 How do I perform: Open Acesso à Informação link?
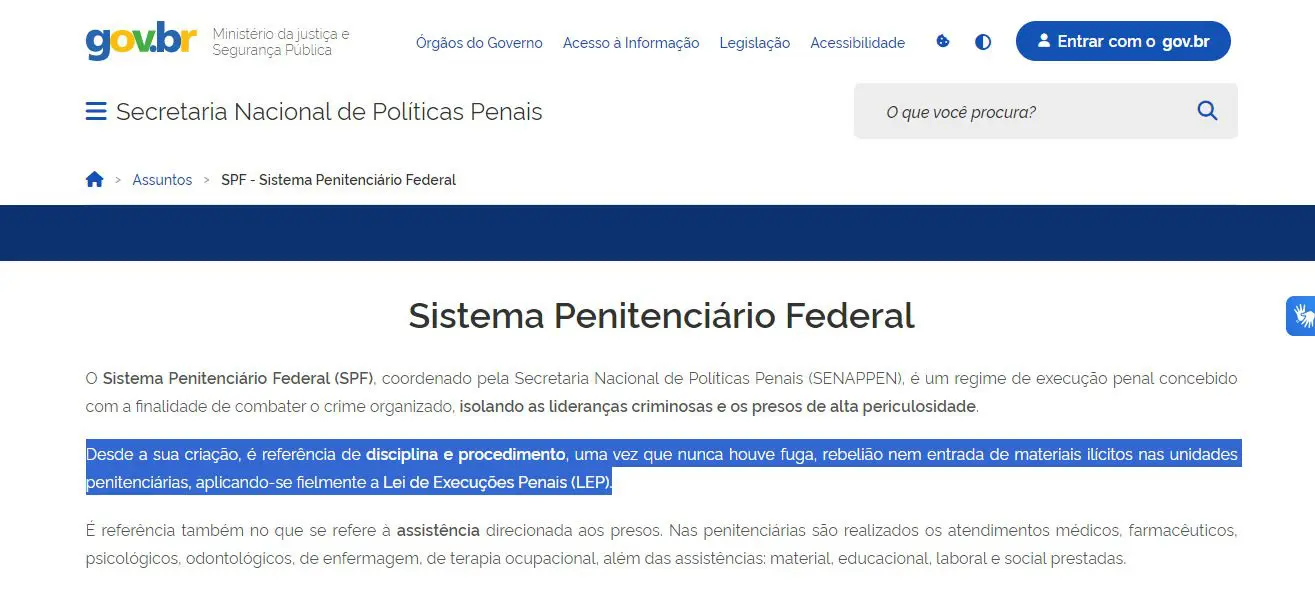point(631,43)
